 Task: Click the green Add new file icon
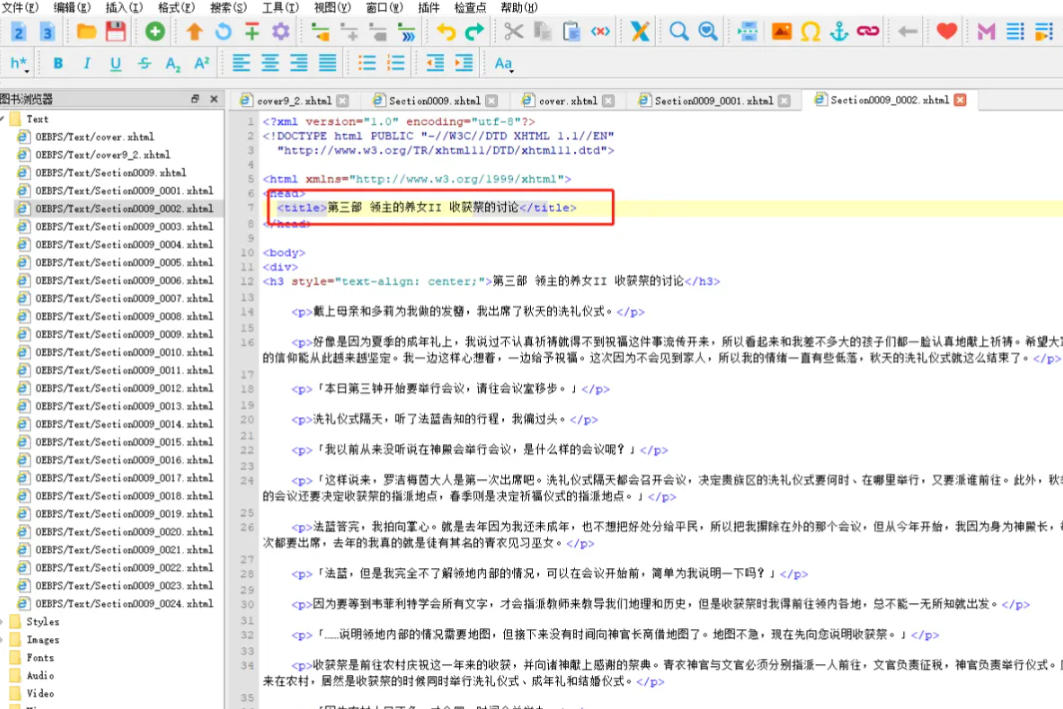tap(155, 31)
